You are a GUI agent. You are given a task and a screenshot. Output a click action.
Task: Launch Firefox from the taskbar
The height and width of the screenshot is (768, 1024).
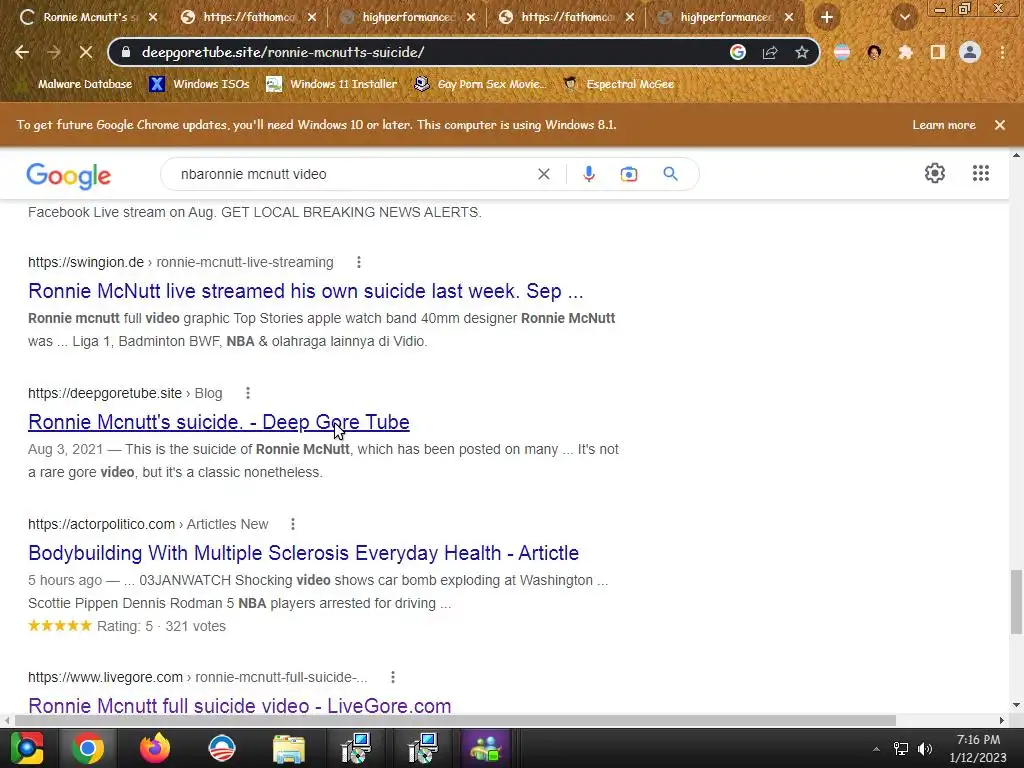tap(155, 748)
